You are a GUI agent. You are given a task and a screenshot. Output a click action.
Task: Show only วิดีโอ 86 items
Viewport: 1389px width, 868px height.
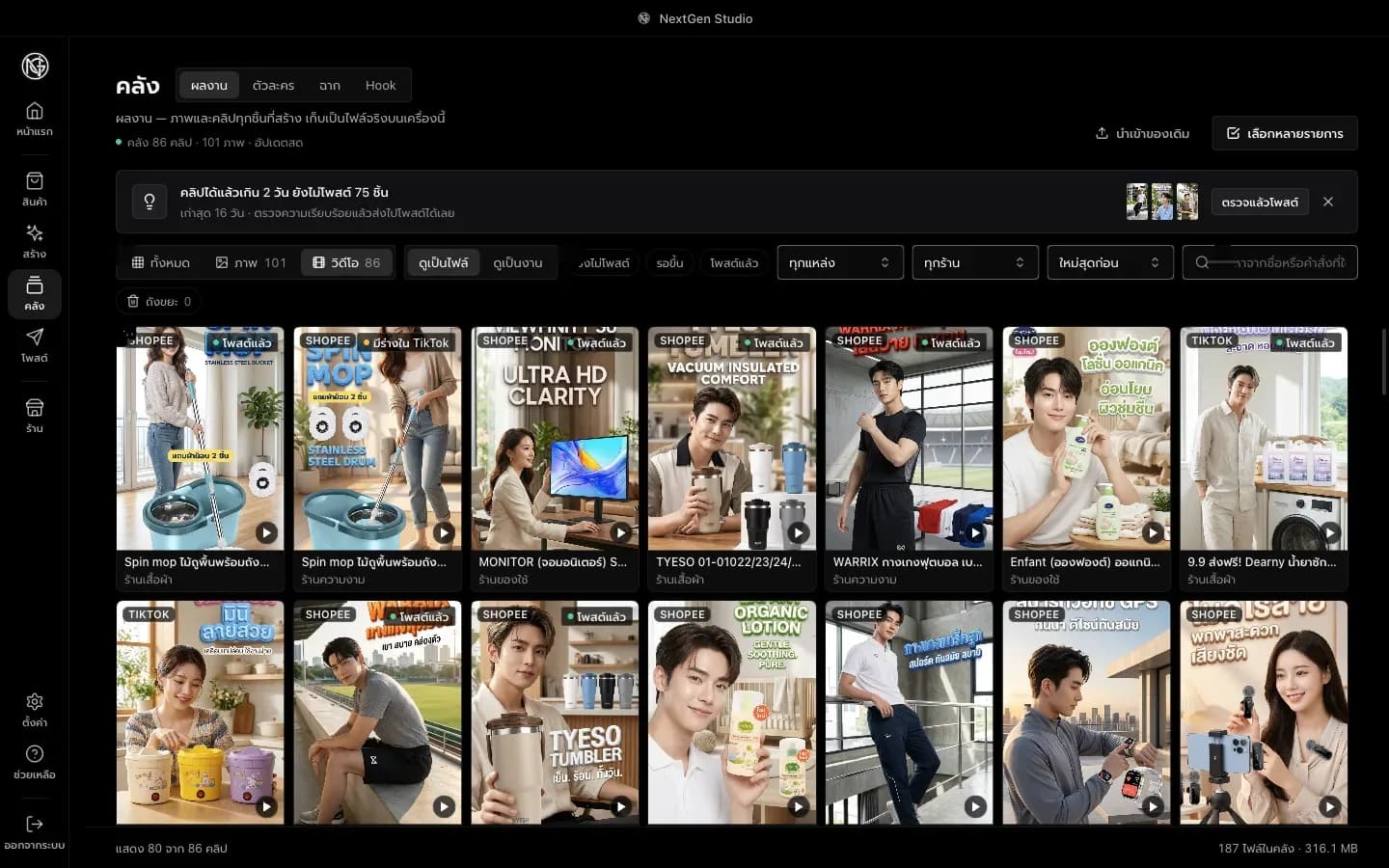pos(347,262)
